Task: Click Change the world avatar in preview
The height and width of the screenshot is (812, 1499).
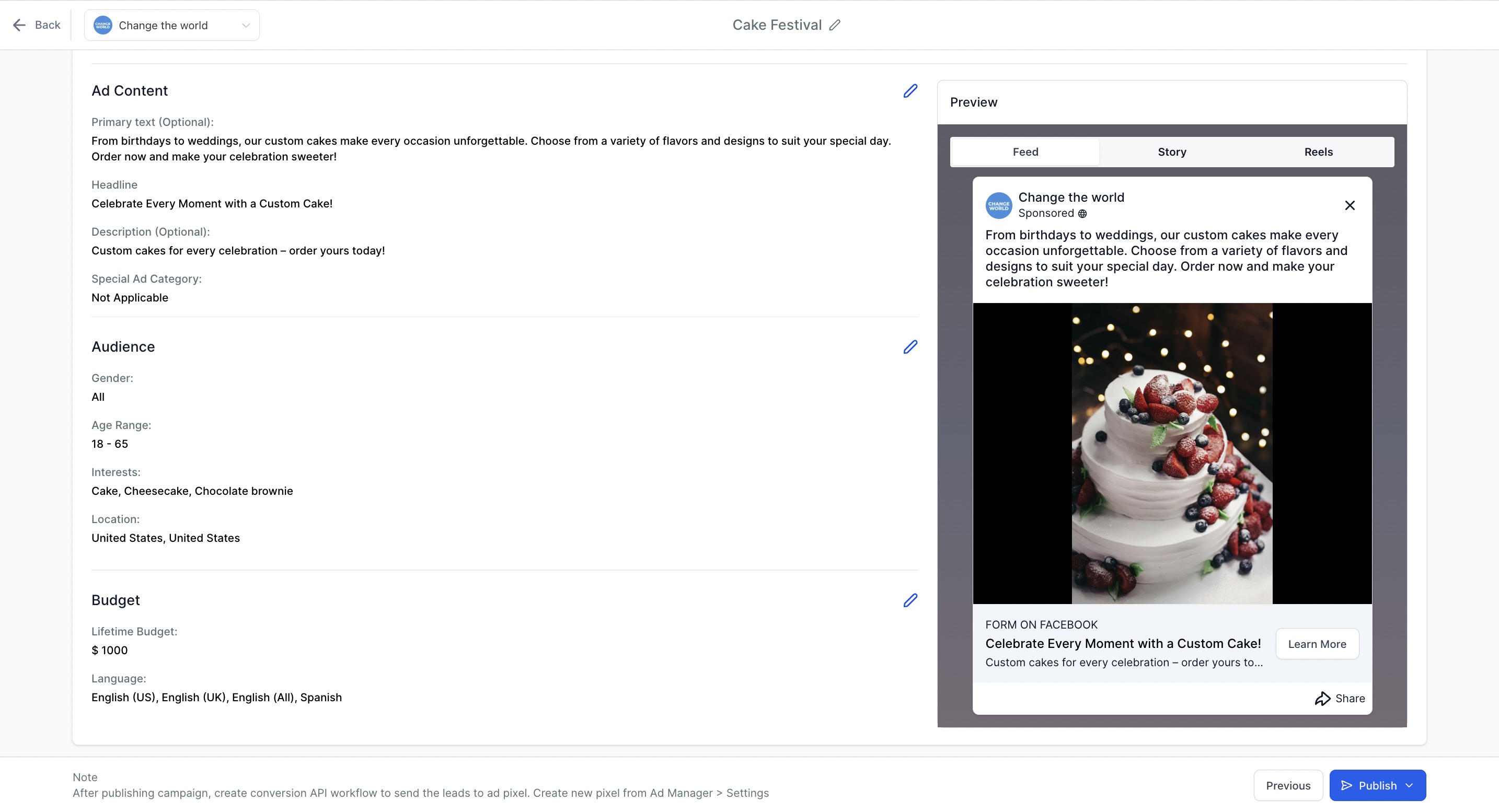Action: point(999,206)
